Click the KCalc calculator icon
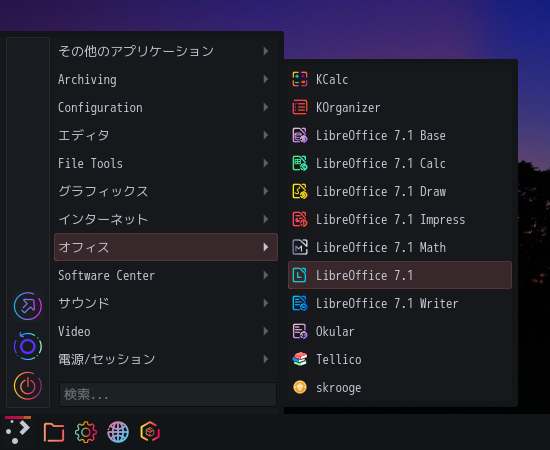 pyautogui.click(x=300, y=79)
